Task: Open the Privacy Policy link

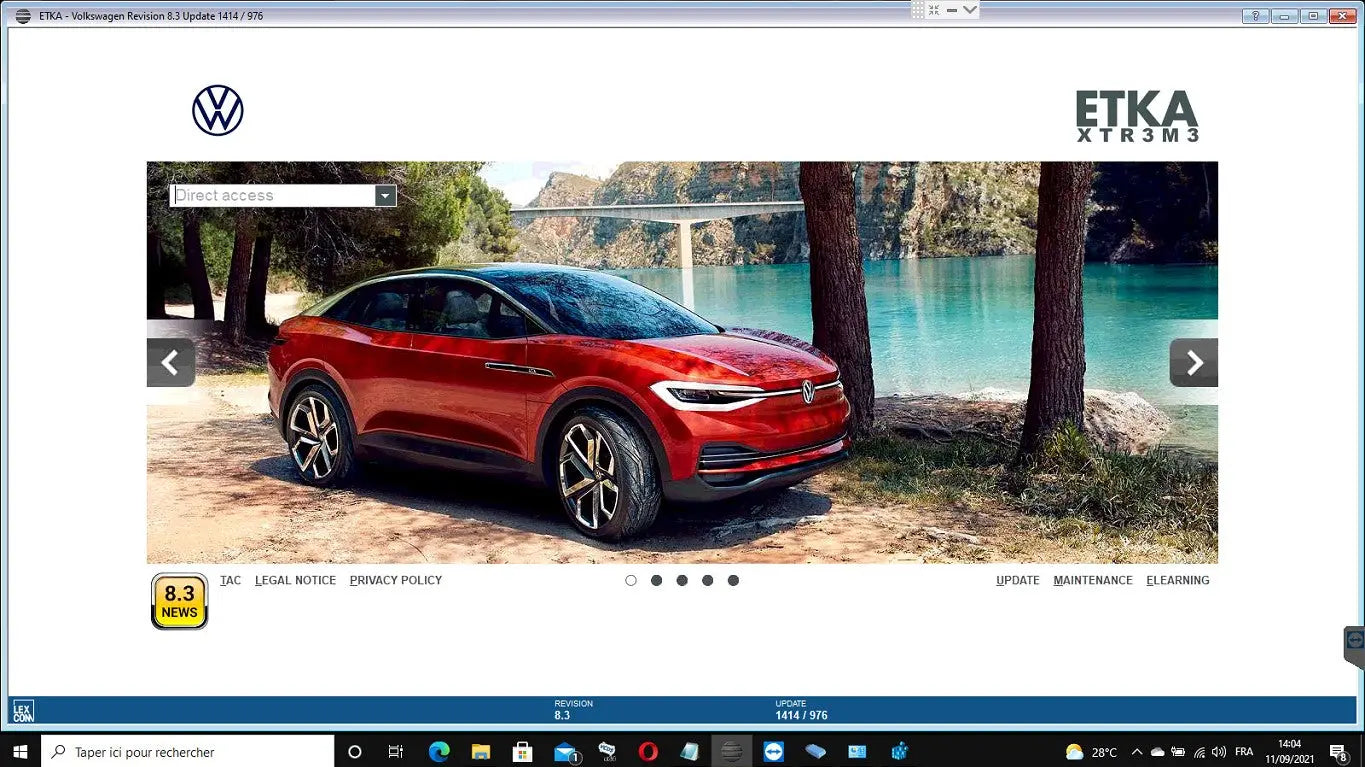Action: [x=395, y=580]
